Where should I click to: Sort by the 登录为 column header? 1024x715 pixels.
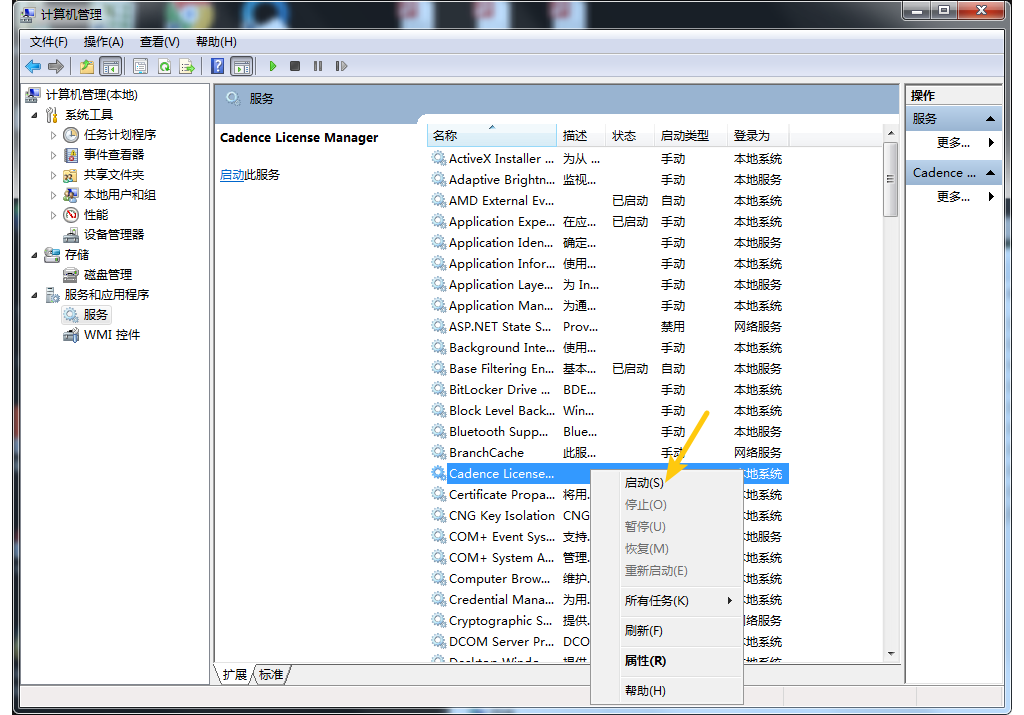tap(758, 136)
